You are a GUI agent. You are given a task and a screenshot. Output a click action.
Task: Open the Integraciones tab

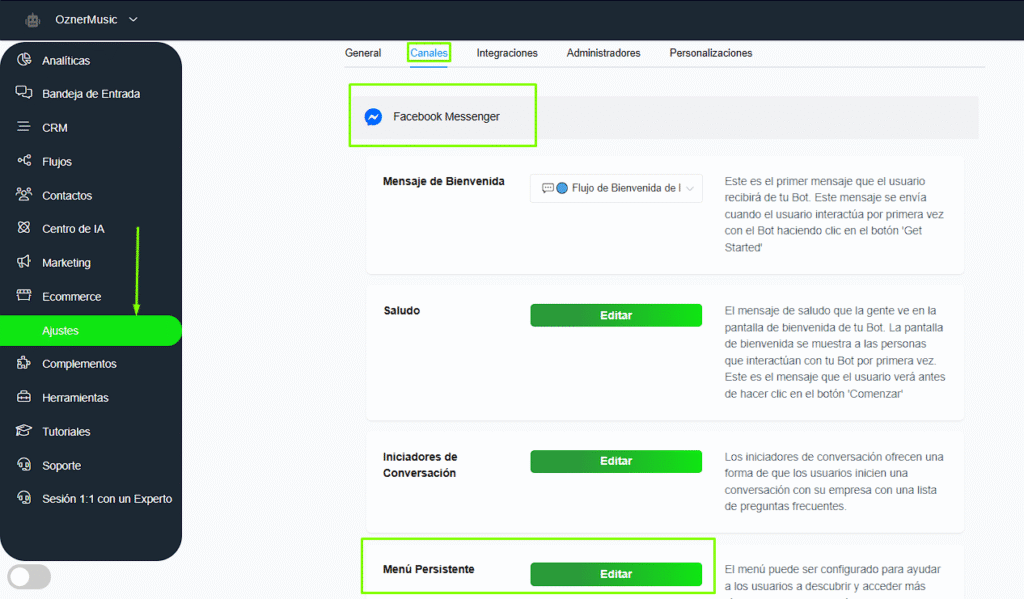click(507, 53)
